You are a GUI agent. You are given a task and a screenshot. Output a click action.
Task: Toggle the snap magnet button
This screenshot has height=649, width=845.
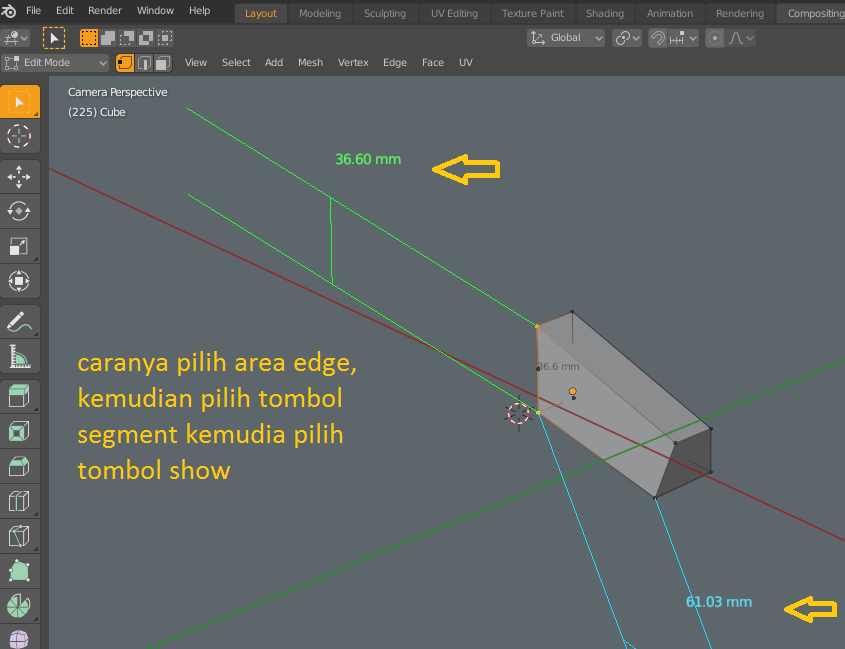(x=657, y=38)
